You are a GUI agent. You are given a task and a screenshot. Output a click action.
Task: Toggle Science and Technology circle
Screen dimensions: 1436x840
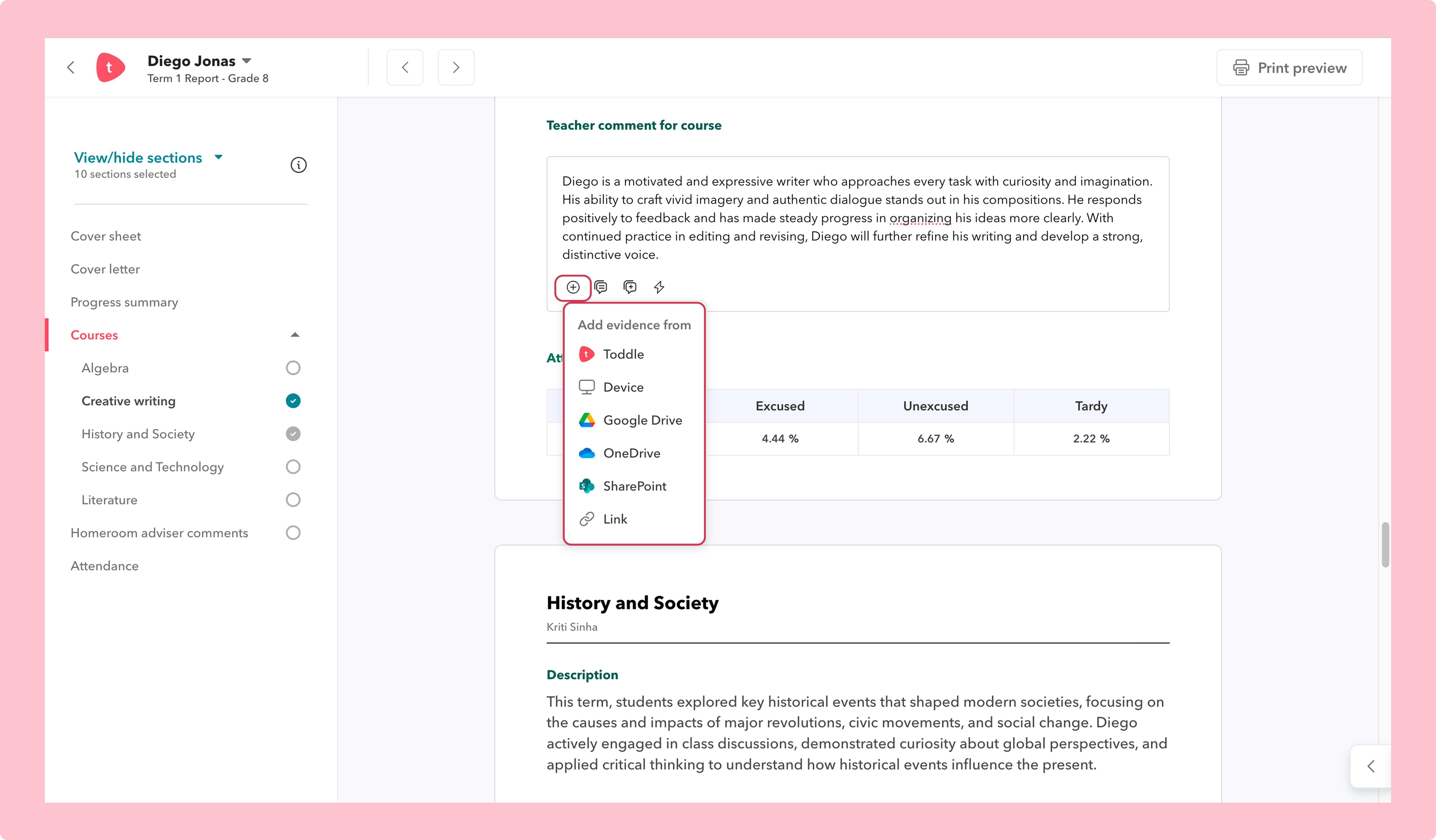(x=293, y=467)
